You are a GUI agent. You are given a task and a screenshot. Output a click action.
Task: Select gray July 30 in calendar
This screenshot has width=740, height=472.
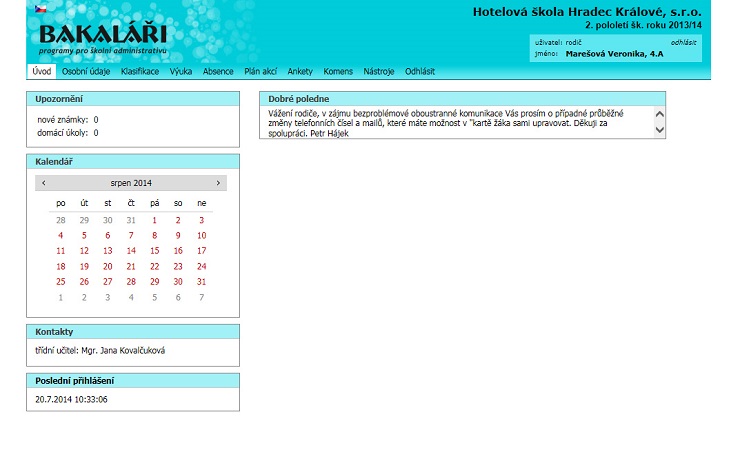pos(108,220)
